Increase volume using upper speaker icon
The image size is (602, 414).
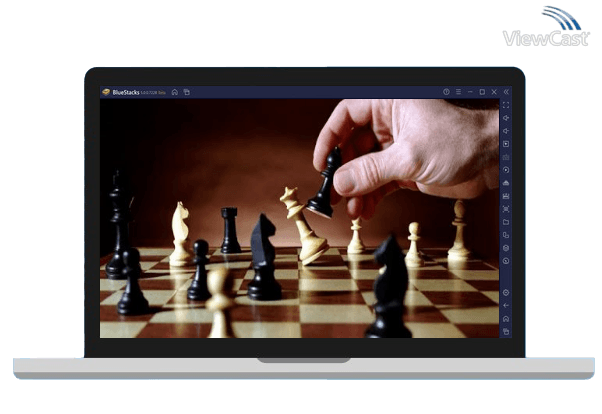(x=506, y=118)
